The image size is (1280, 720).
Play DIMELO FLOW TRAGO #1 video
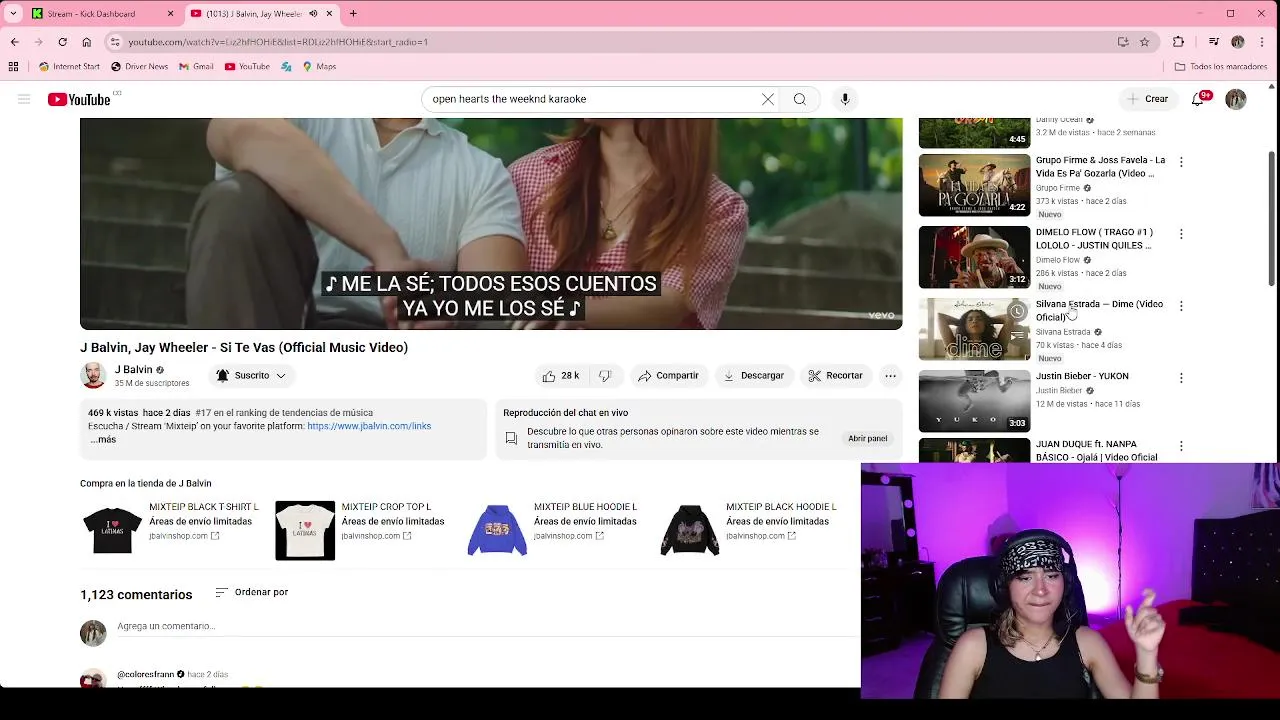(974, 257)
